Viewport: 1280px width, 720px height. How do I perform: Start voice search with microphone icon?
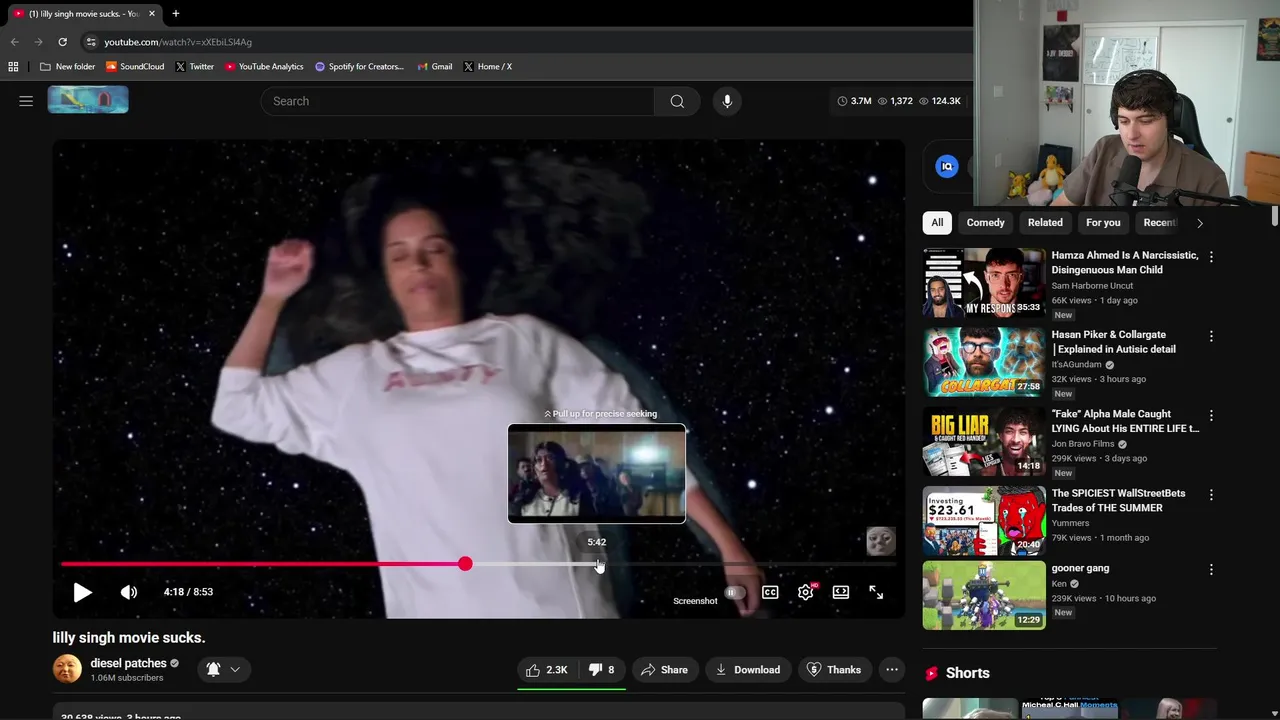[x=727, y=101]
